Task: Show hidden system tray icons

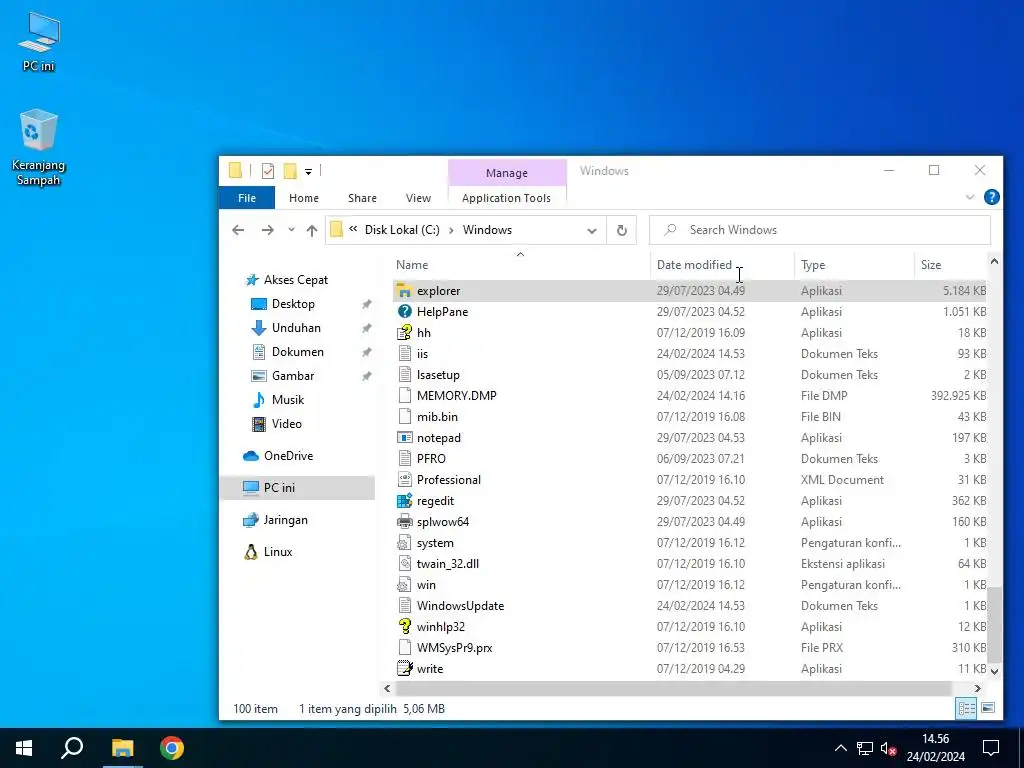Action: [840, 748]
